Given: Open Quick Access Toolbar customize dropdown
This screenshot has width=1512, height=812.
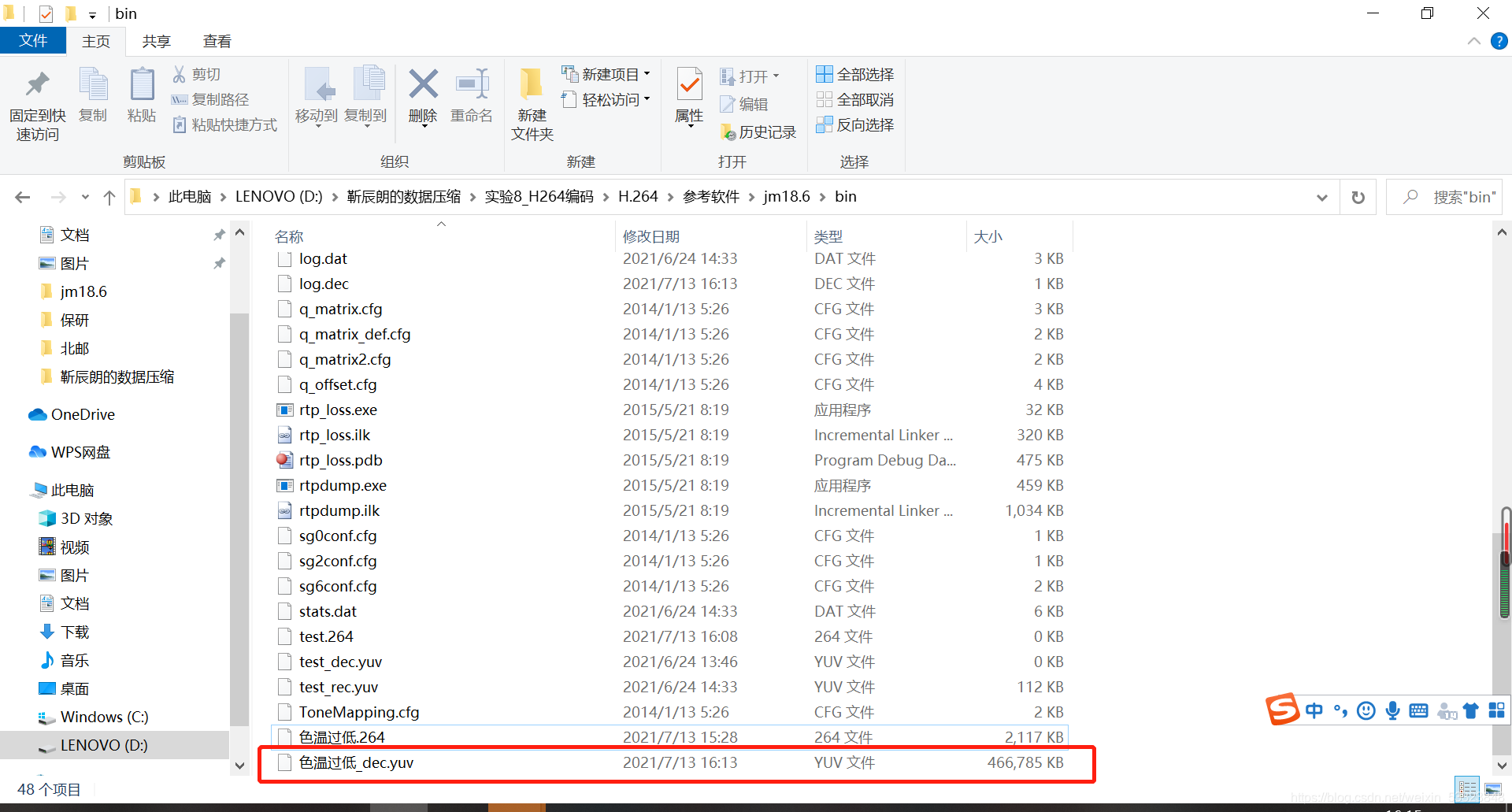Looking at the screenshot, I should point(92,15).
